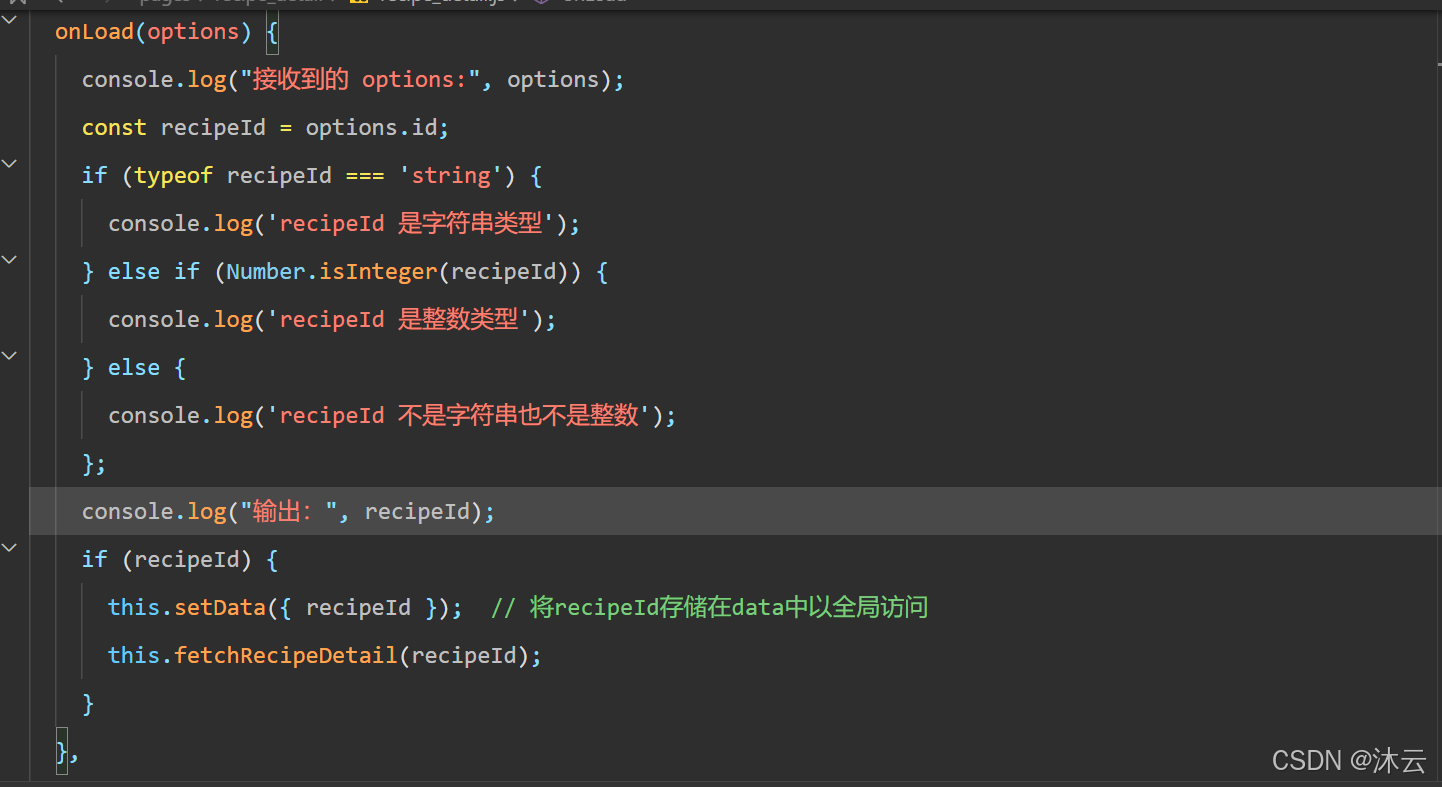
Task: Click the this.setData({ recipeId }) statement
Action: (x=285, y=608)
